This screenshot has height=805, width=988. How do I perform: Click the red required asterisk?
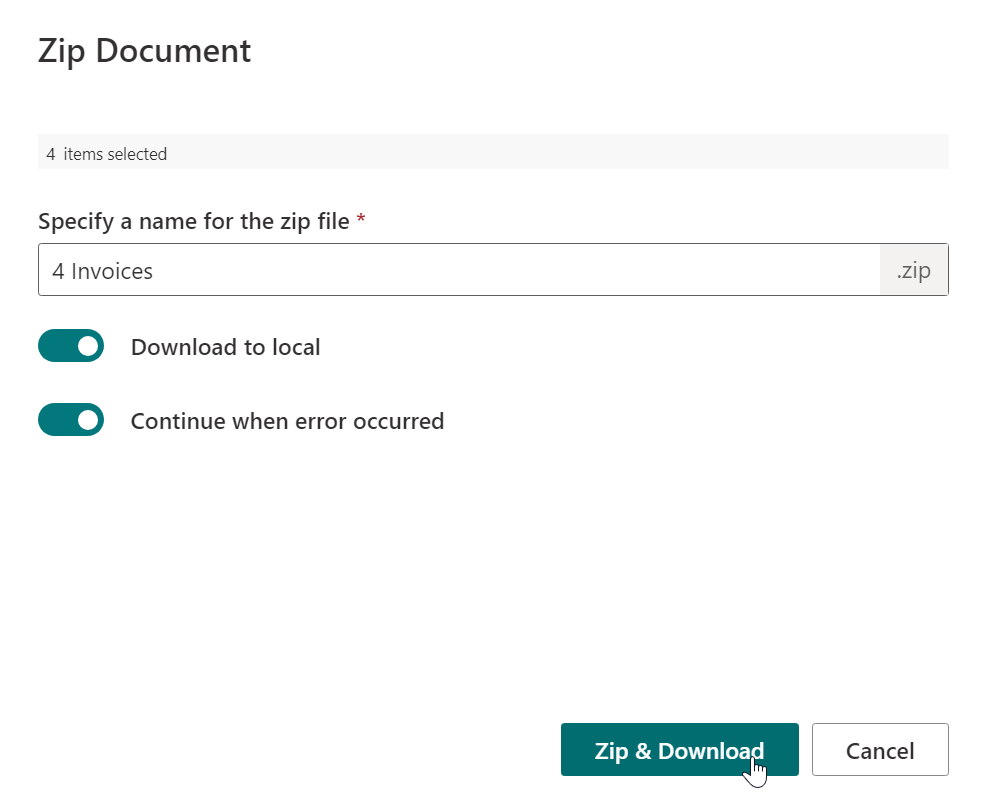click(x=360, y=219)
